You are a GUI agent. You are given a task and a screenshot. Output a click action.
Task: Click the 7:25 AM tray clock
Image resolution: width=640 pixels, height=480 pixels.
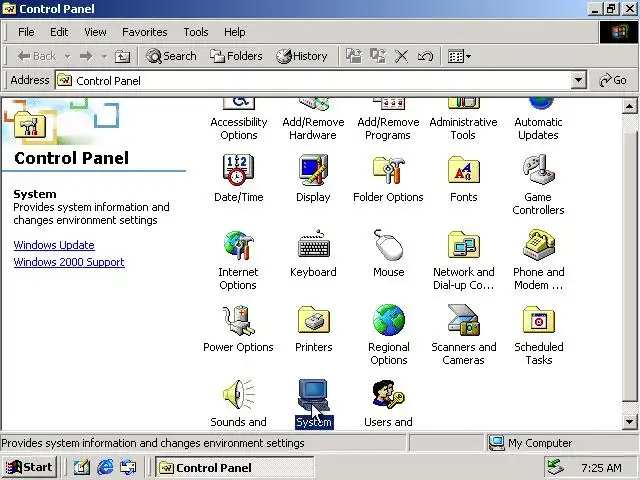(601, 467)
